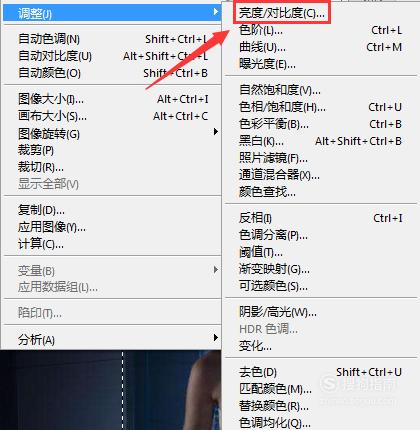Select 计算(C) calculations entry
The height and width of the screenshot is (430, 420).
tap(112, 244)
